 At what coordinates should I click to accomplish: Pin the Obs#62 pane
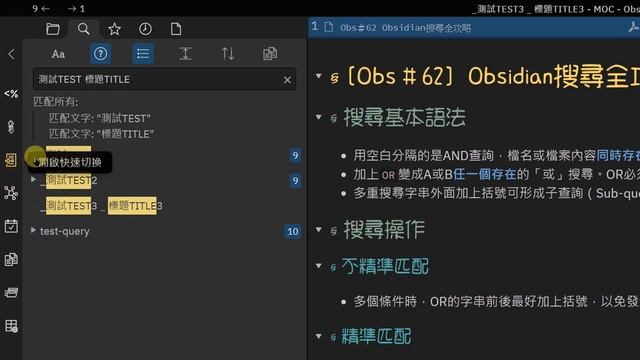pyautogui.click(x=633, y=27)
